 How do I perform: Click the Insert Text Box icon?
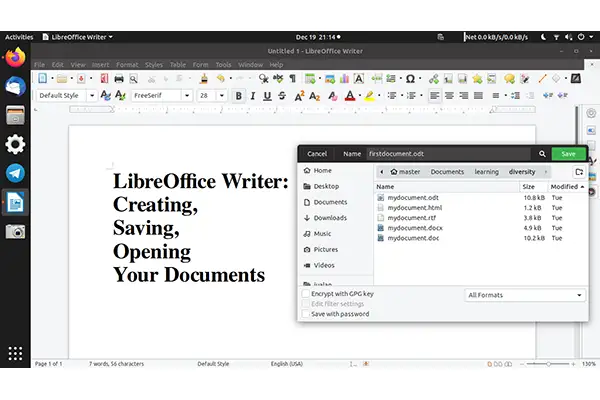tap(359, 79)
